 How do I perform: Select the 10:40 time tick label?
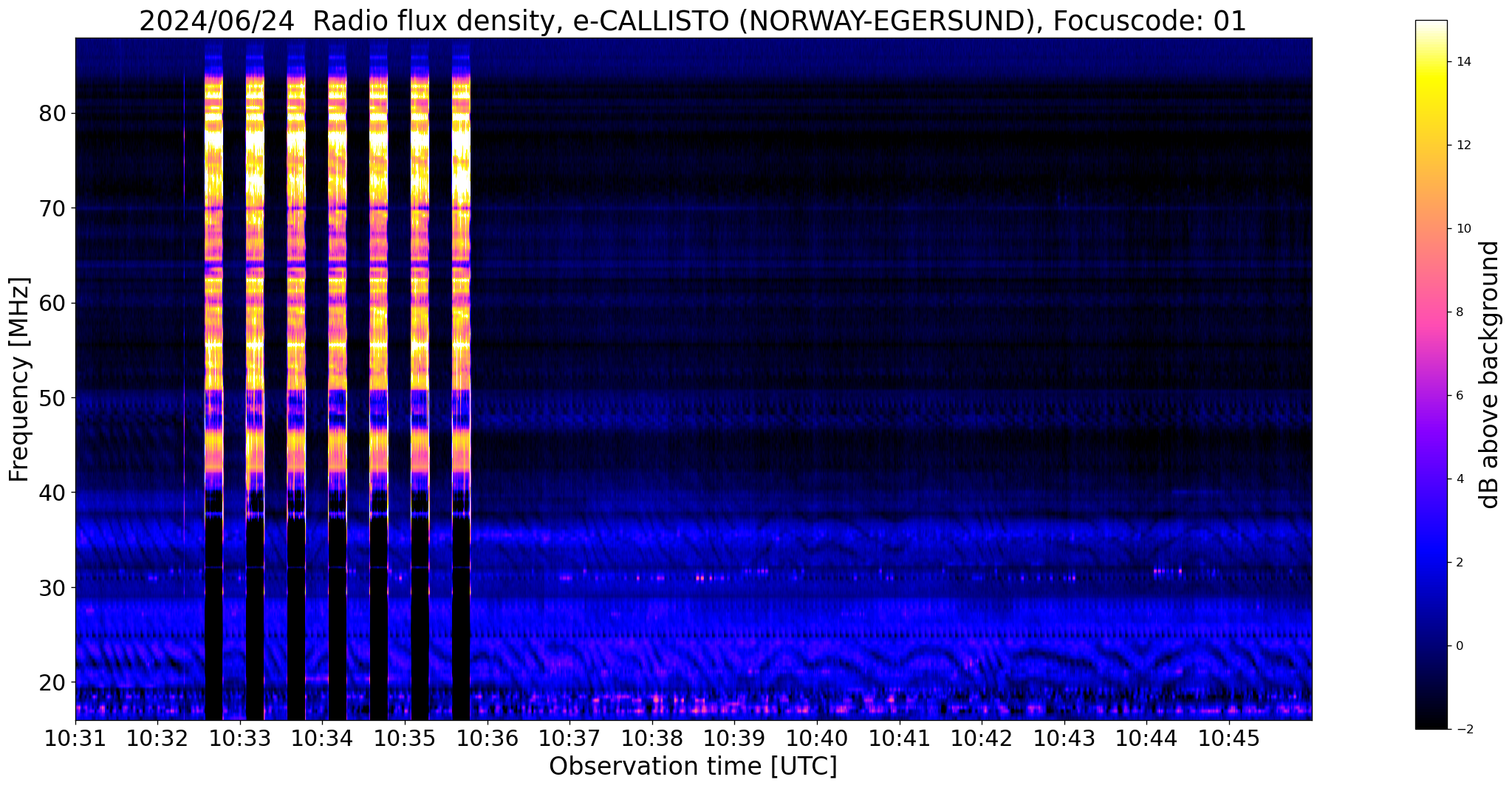point(817,739)
